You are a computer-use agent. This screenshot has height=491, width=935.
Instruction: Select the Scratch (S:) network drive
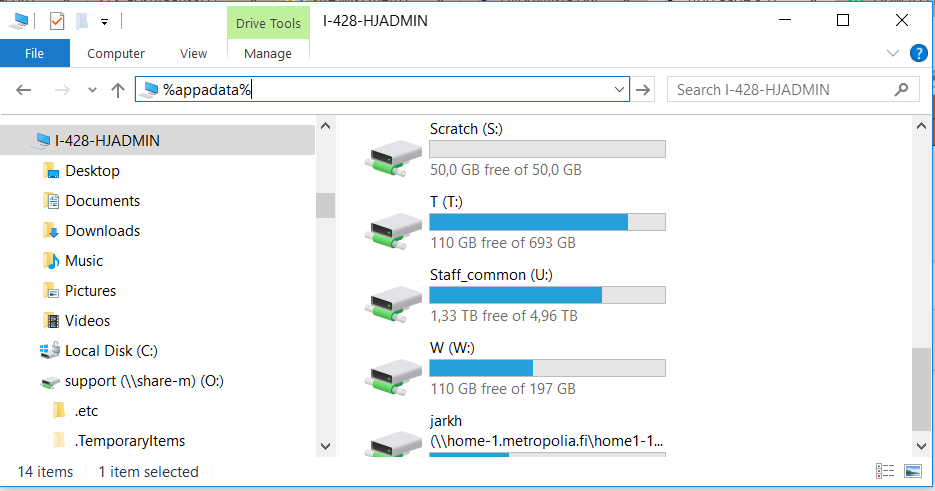pyautogui.click(x=515, y=150)
